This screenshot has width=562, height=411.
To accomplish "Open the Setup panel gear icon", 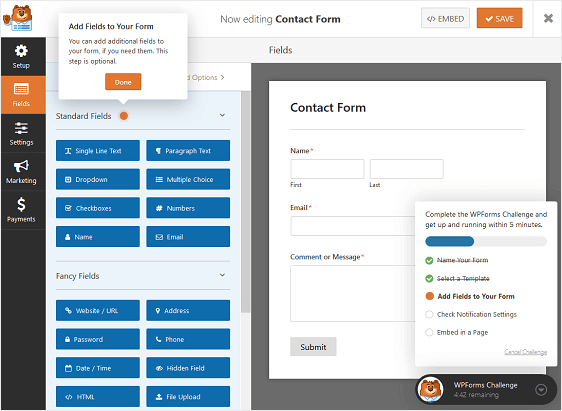I will click(x=21, y=51).
